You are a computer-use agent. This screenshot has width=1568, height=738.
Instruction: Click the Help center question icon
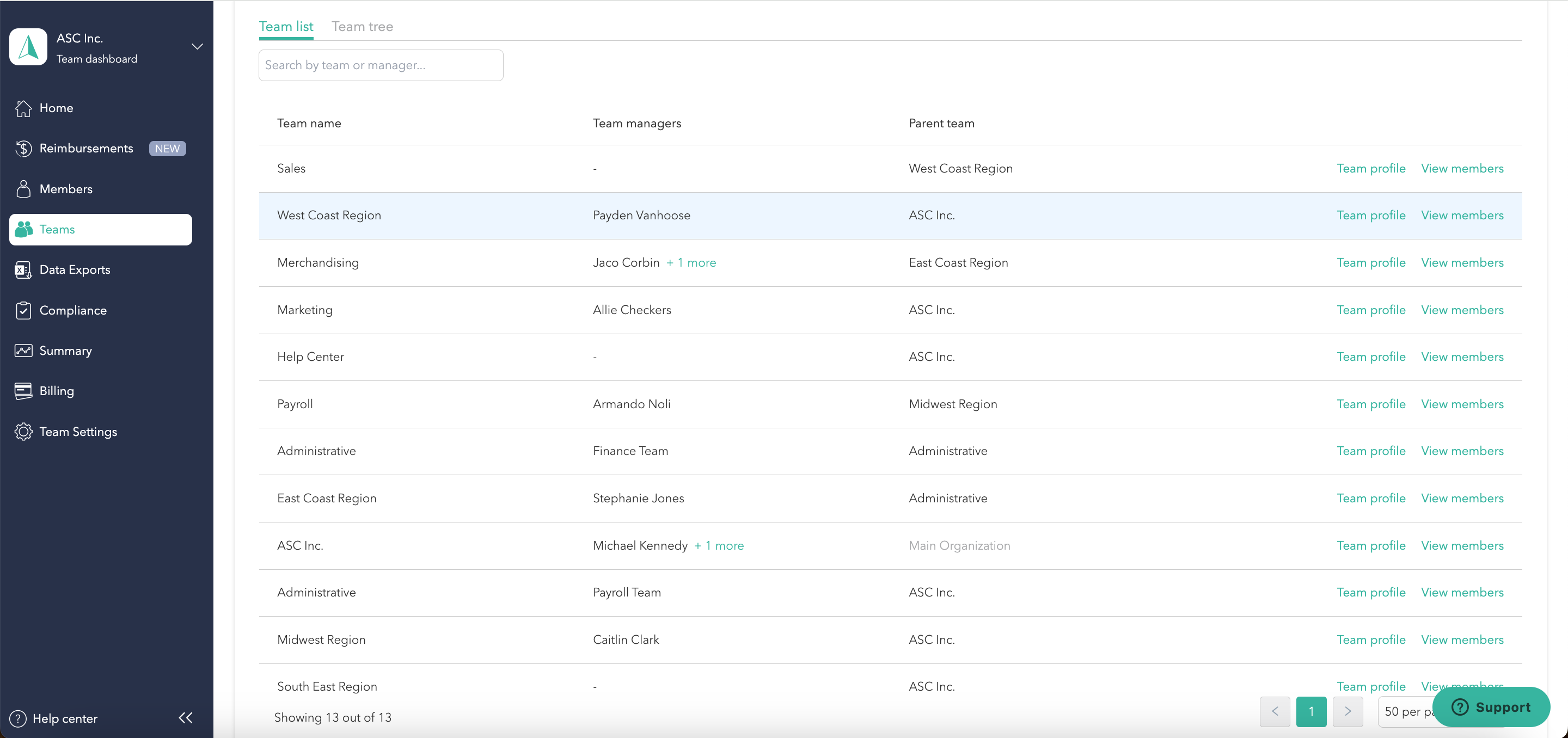(19, 718)
